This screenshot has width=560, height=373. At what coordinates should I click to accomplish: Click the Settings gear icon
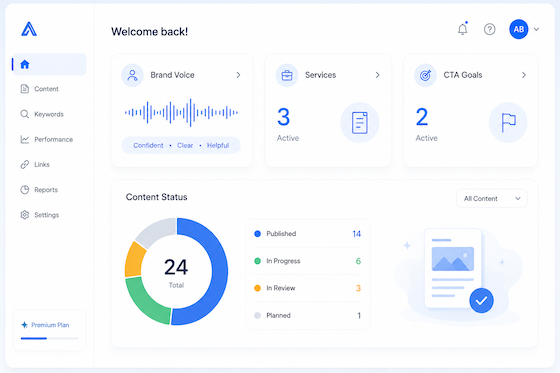tap(25, 215)
